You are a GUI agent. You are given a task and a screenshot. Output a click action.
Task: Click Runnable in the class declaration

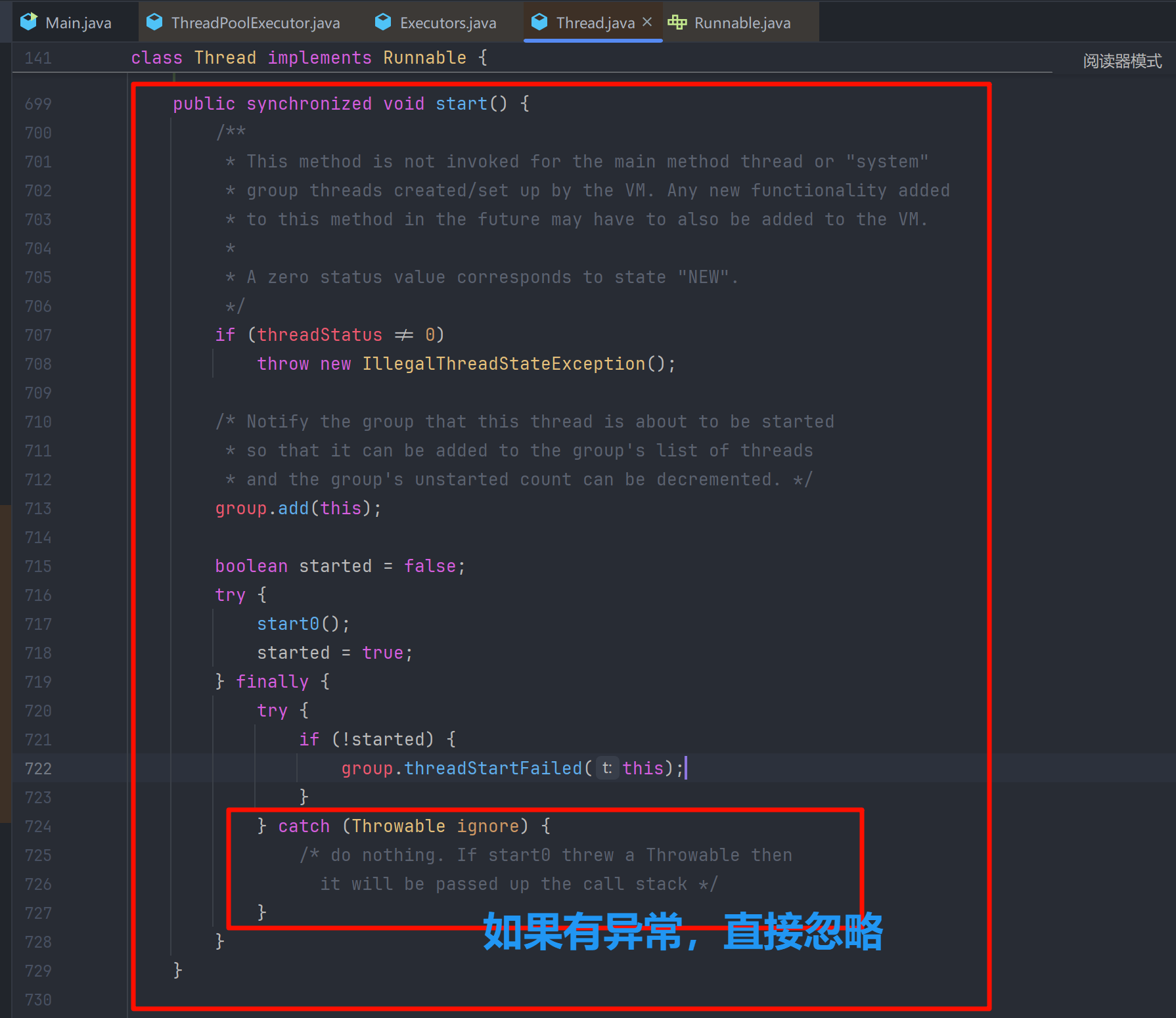tap(424, 58)
